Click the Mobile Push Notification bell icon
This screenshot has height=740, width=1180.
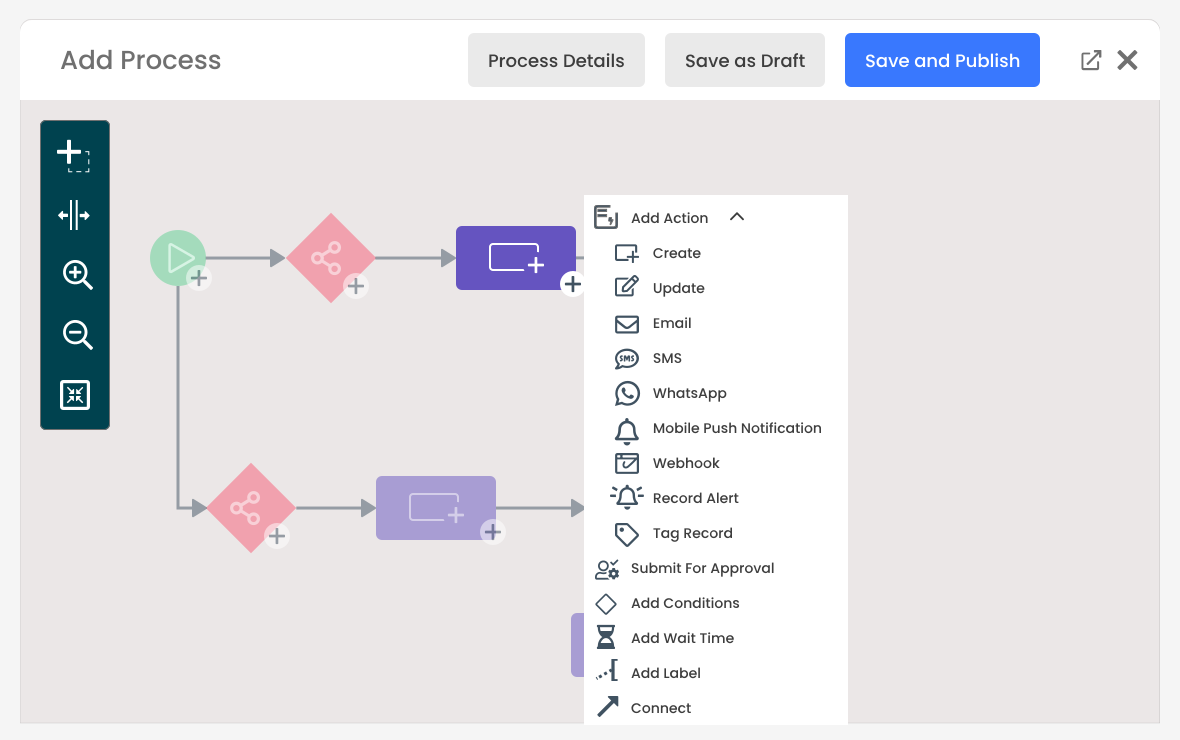pyautogui.click(x=627, y=431)
